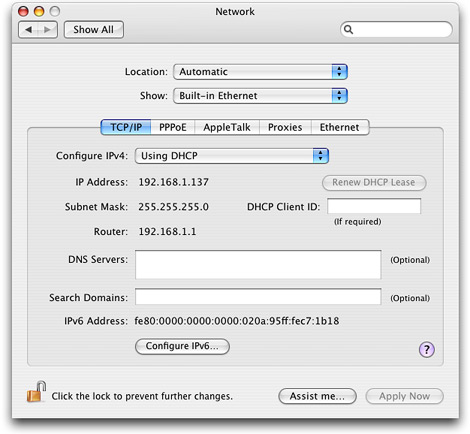Image resolution: width=470 pixels, height=434 pixels.
Task: Open help with the question mark button
Action: [426, 349]
